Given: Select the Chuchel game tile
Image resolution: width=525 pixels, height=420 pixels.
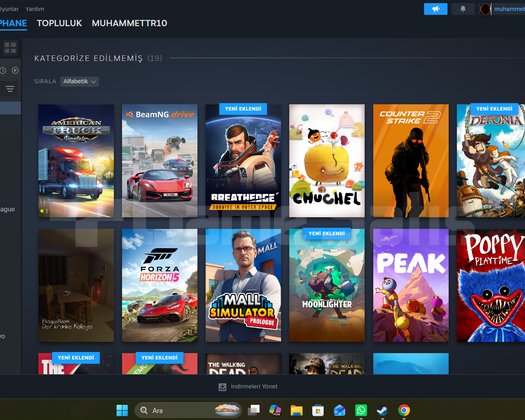Looking at the screenshot, I should pyautogui.click(x=327, y=160).
